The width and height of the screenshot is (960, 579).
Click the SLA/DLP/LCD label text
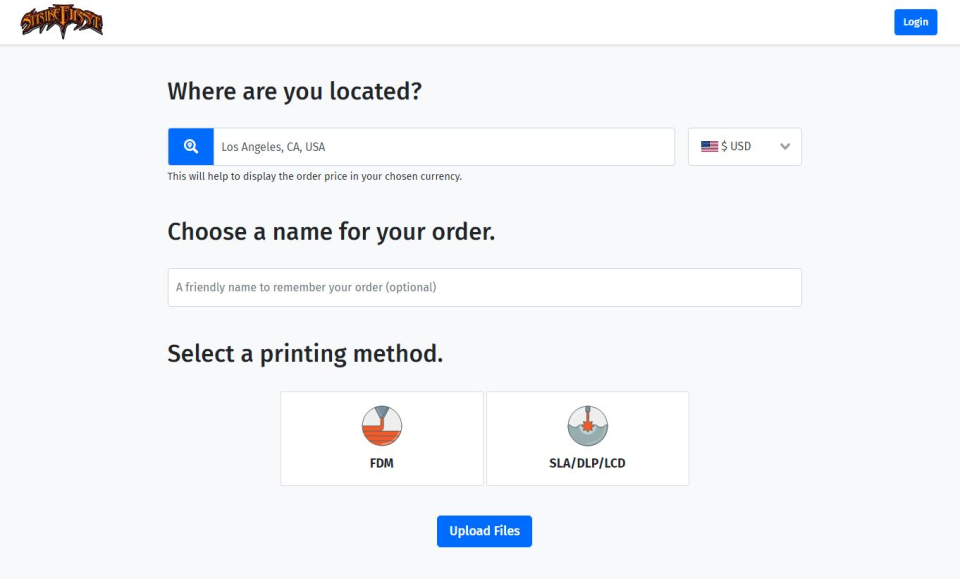point(587,462)
